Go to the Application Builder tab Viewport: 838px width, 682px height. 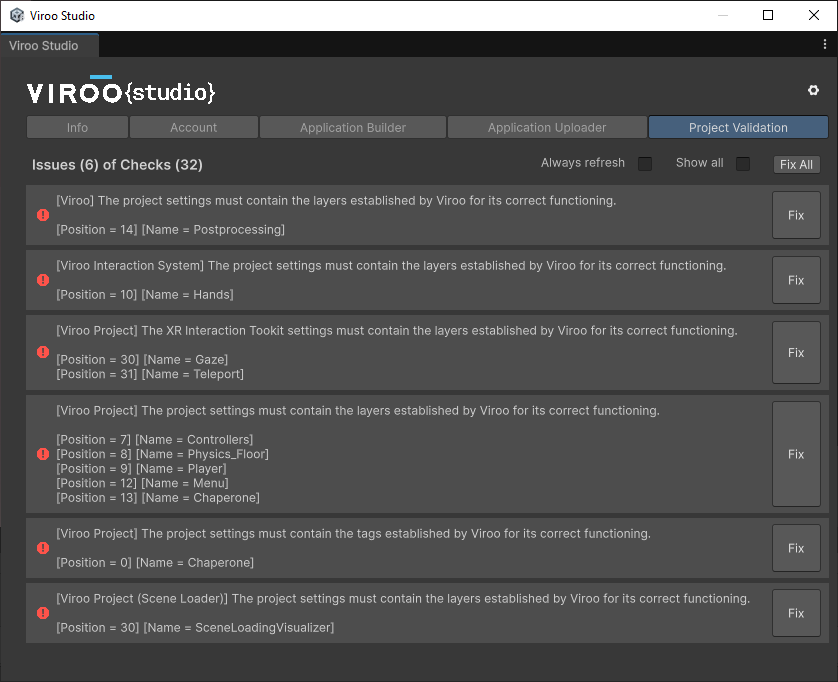[x=352, y=128]
